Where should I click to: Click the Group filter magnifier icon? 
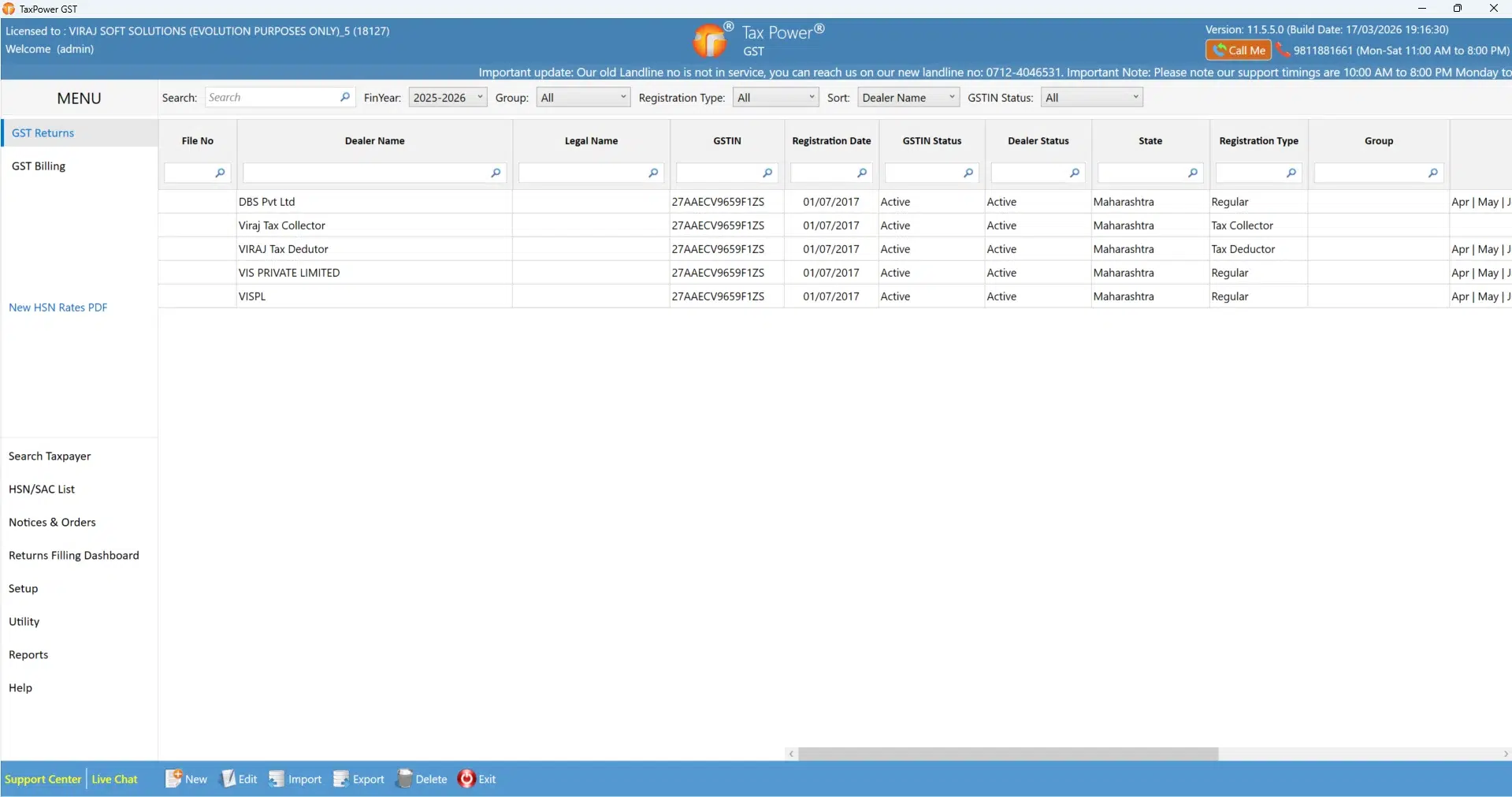1433,173
